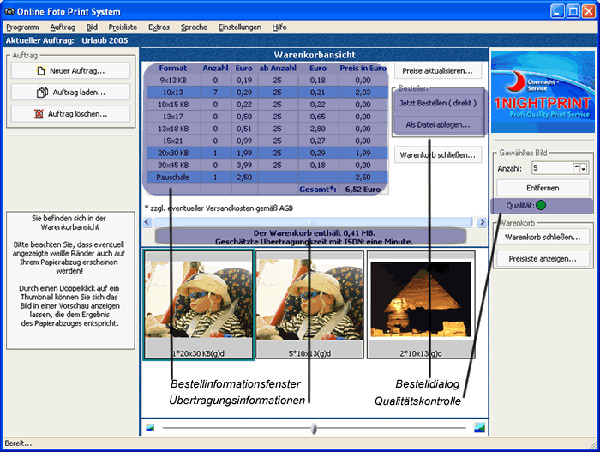Select the 1*20x30 KB child thumbnail
Viewport: 600px width, 452px height.
click(199, 305)
